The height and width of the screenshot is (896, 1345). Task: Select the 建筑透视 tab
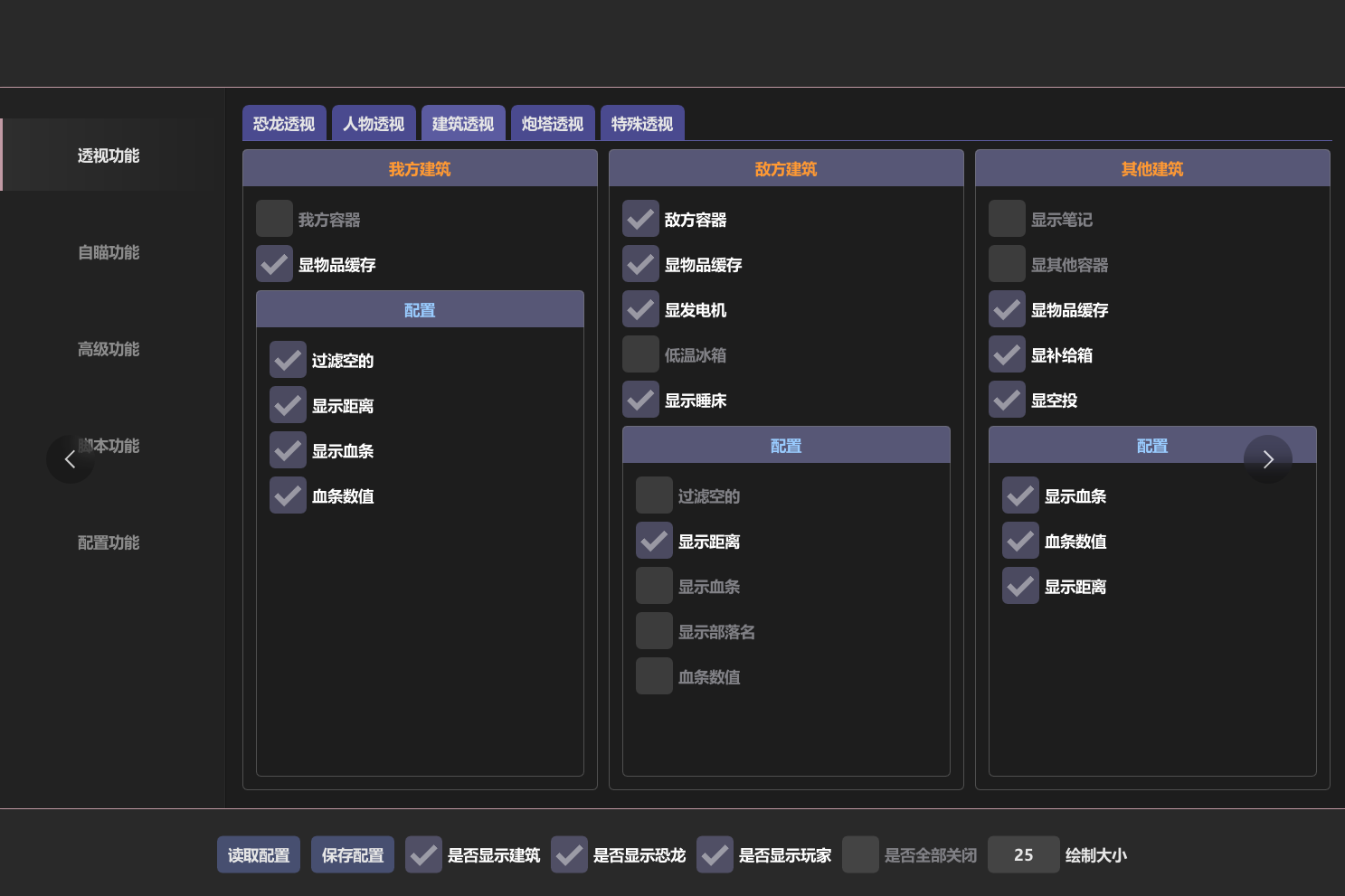[x=463, y=124]
